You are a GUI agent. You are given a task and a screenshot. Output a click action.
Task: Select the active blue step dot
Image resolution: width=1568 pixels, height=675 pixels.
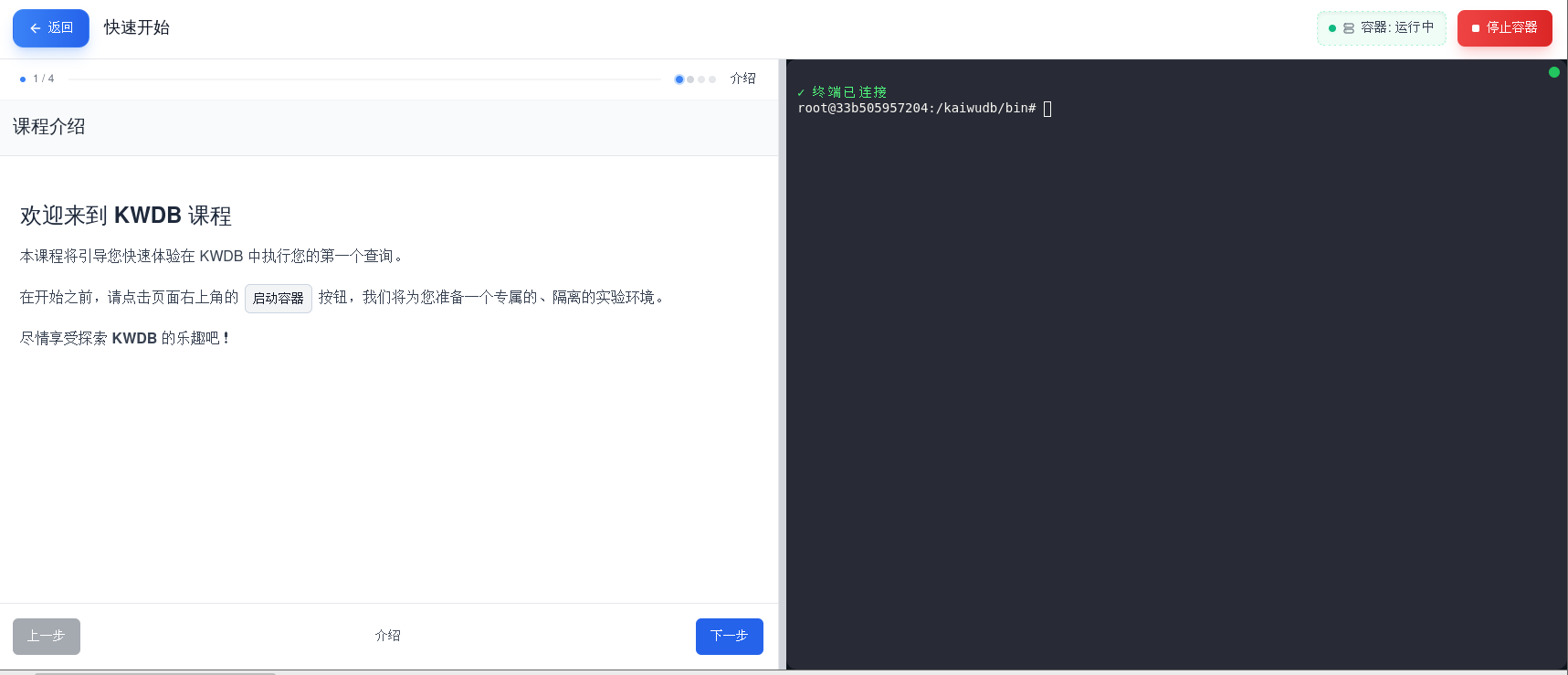point(679,79)
